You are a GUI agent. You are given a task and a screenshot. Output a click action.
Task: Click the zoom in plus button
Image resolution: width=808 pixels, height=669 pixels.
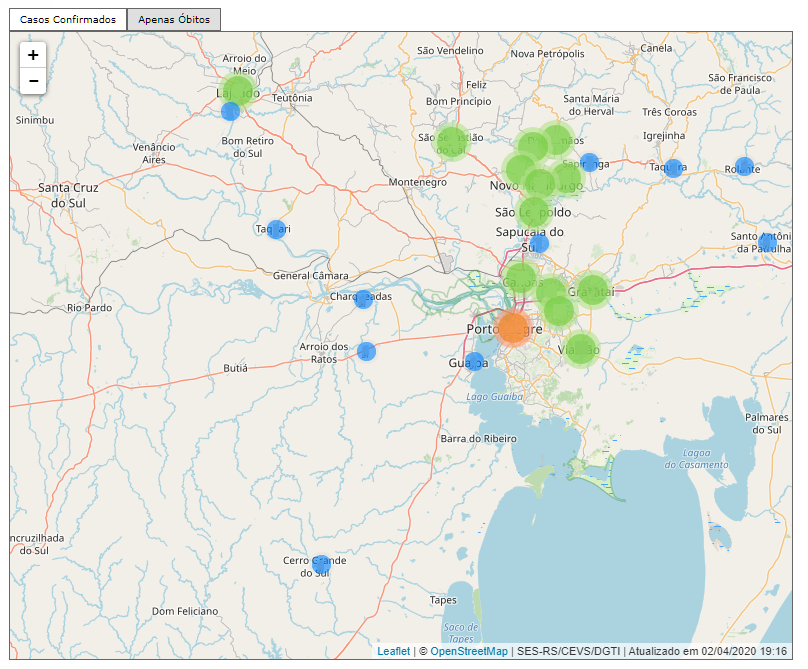(33, 56)
